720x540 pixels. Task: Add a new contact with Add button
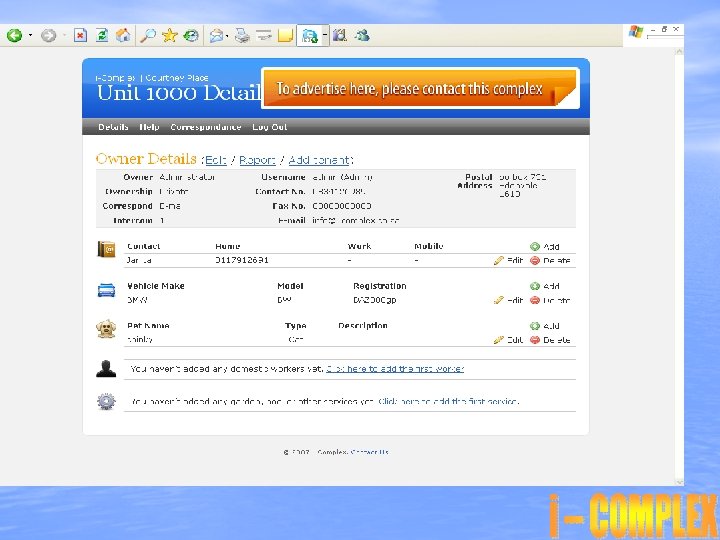545,247
